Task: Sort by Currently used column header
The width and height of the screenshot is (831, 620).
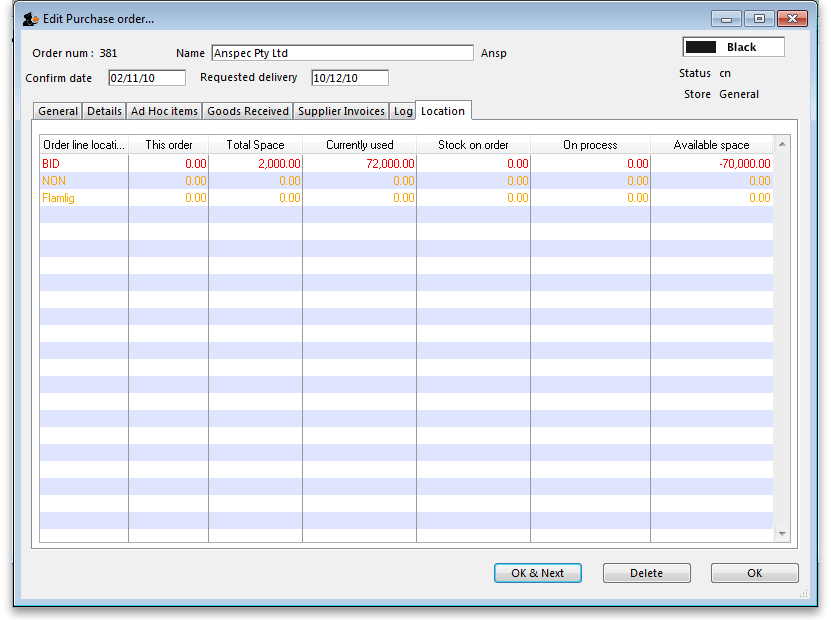Action: (359, 145)
